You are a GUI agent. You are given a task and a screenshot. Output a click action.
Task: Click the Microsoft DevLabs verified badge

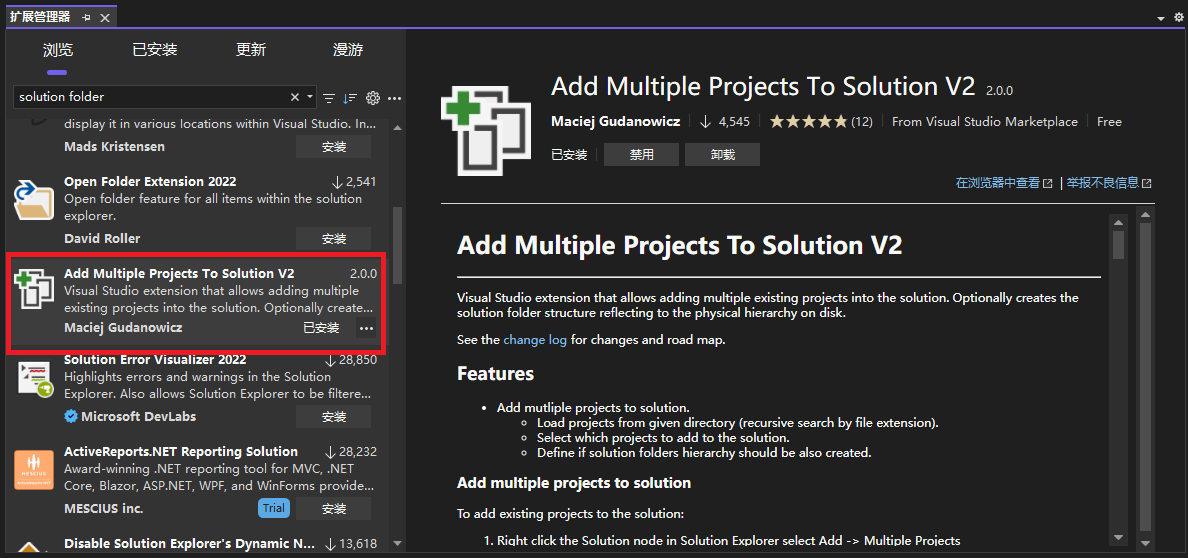point(71,416)
